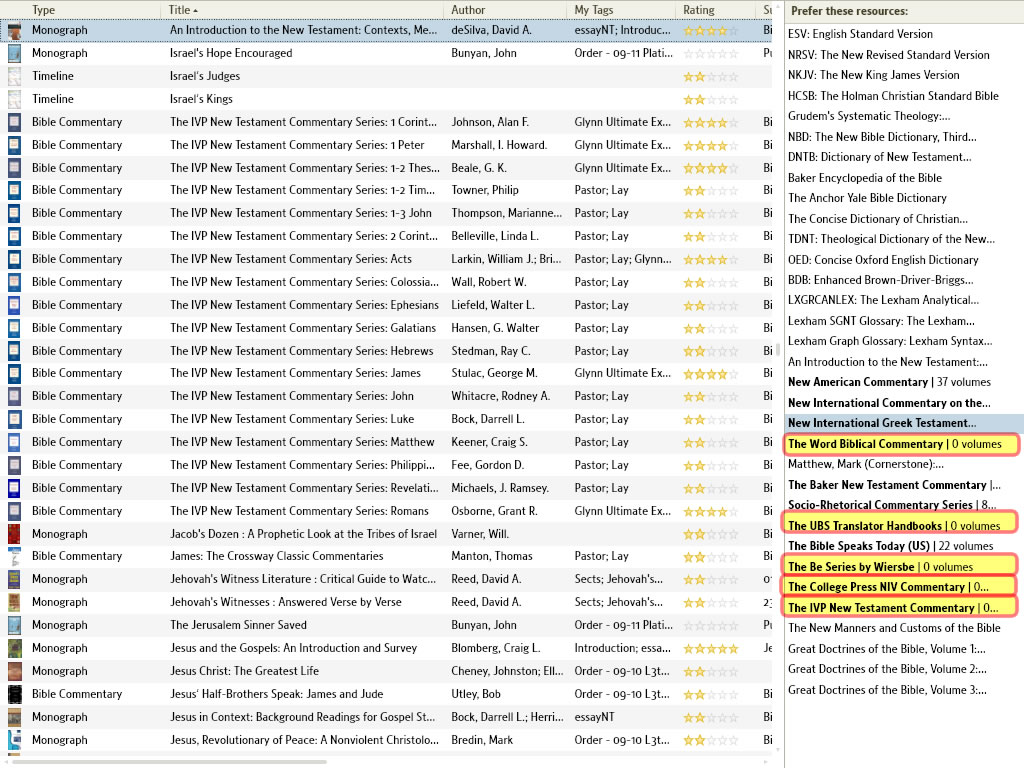
Task: Click the essayNT tag on Jesus in Context row
Action: [594, 717]
